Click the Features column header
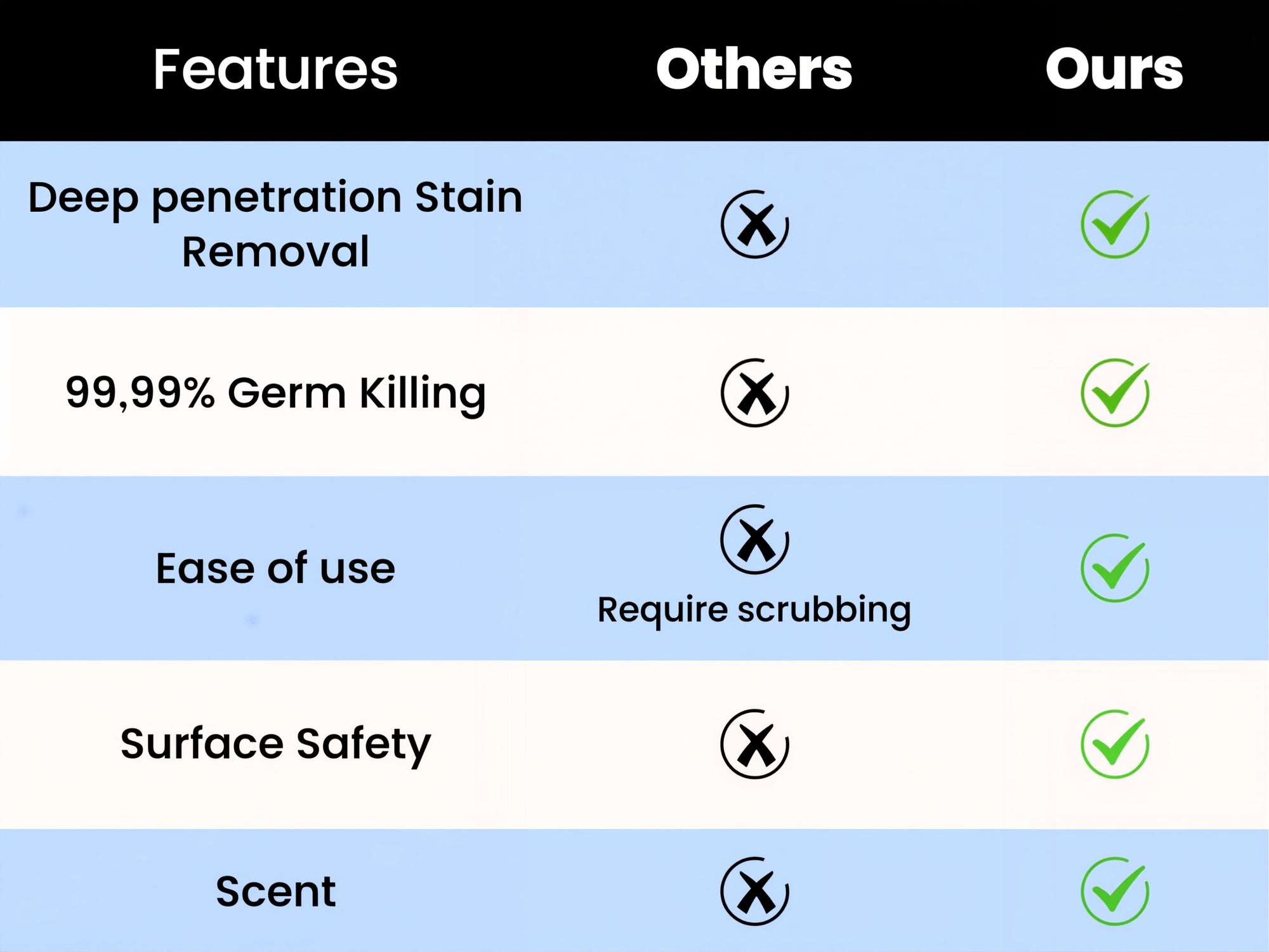Viewport: 1269px width, 952px height. tap(275, 69)
